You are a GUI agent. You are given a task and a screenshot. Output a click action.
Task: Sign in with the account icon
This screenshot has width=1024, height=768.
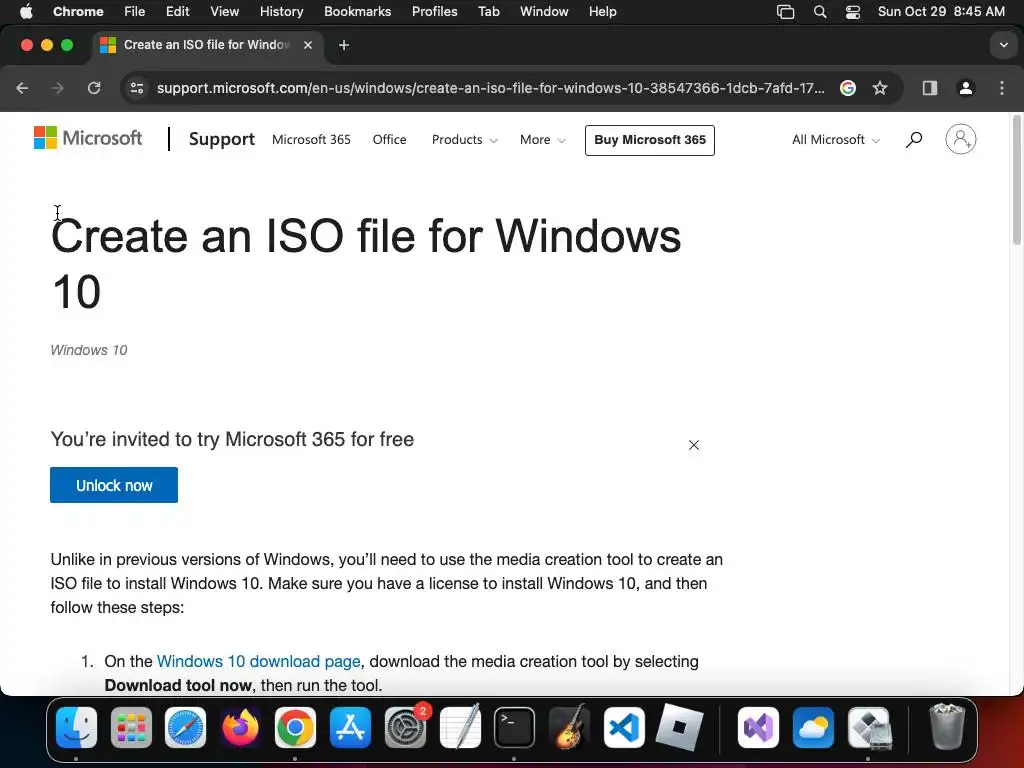coord(961,139)
